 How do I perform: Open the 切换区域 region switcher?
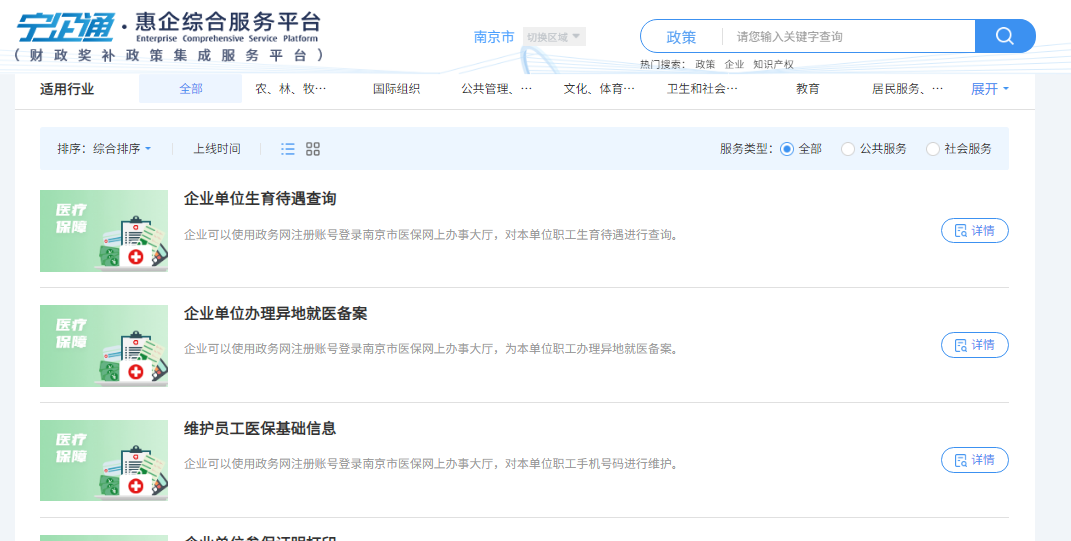click(x=553, y=37)
